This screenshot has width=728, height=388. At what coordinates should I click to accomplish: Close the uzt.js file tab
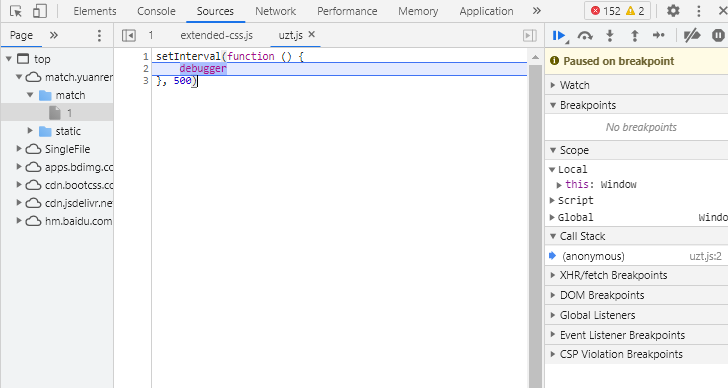click(312, 34)
